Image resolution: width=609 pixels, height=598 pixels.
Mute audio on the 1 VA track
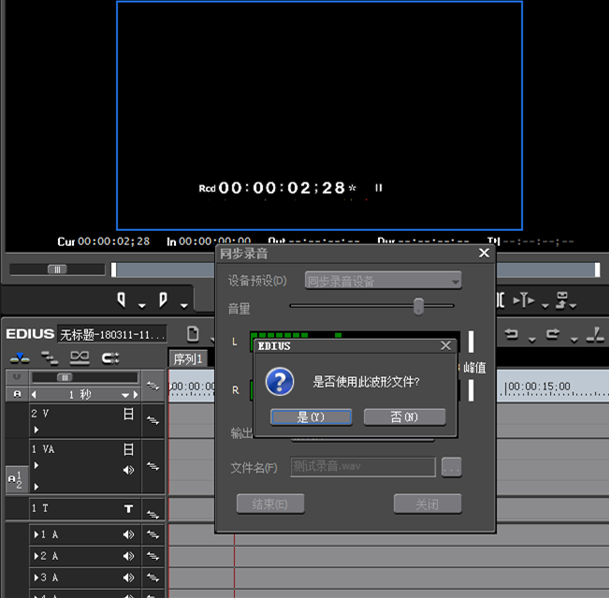click(x=129, y=470)
